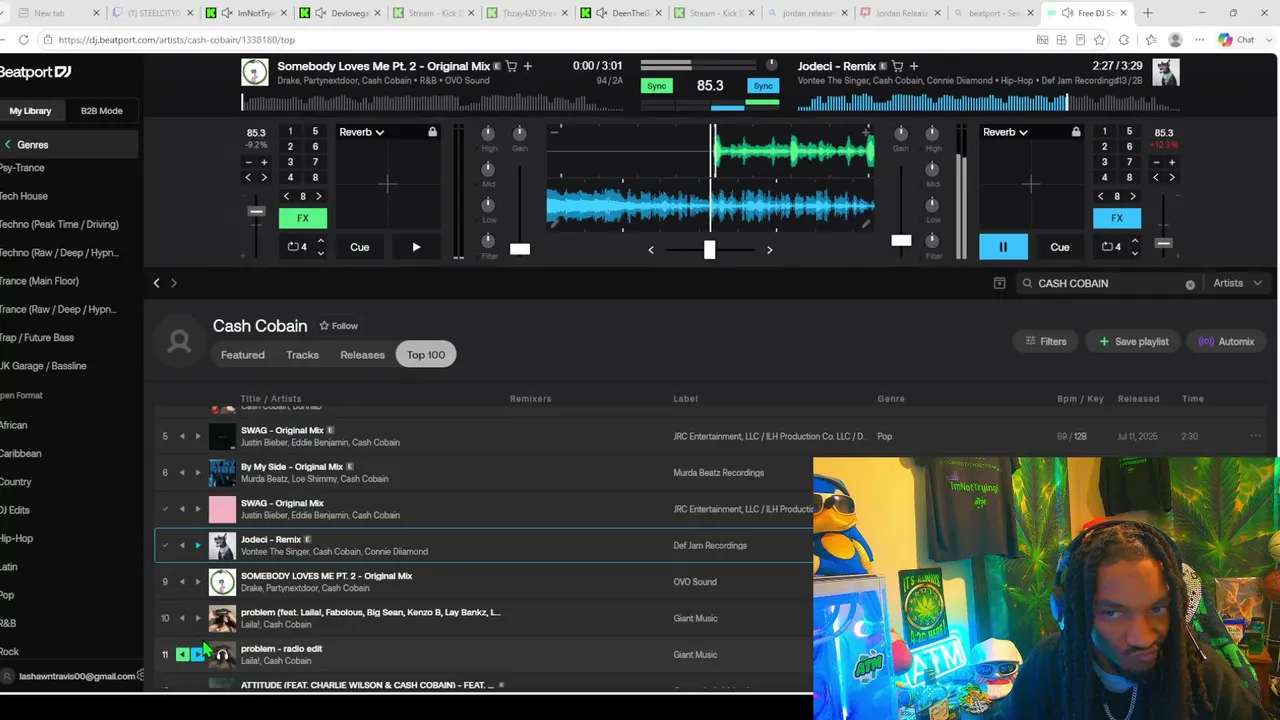Click the left deck volume fader handle
This screenshot has width=1280, height=720.
520,249
